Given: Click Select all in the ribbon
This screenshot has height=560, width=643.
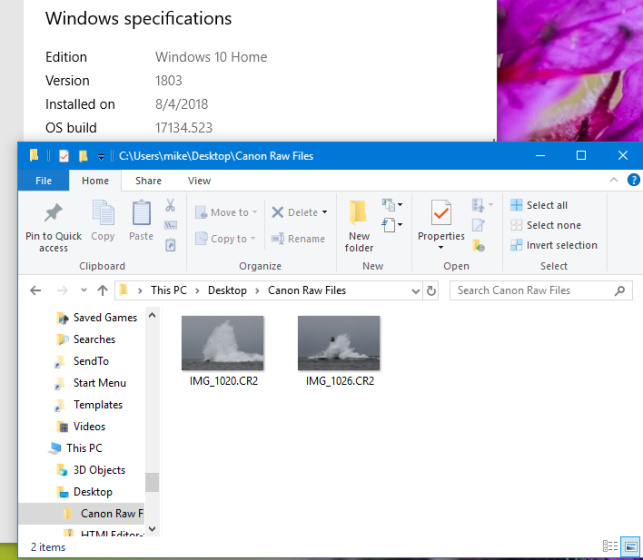Looking at the screenshot, I should tap(539, 205).
